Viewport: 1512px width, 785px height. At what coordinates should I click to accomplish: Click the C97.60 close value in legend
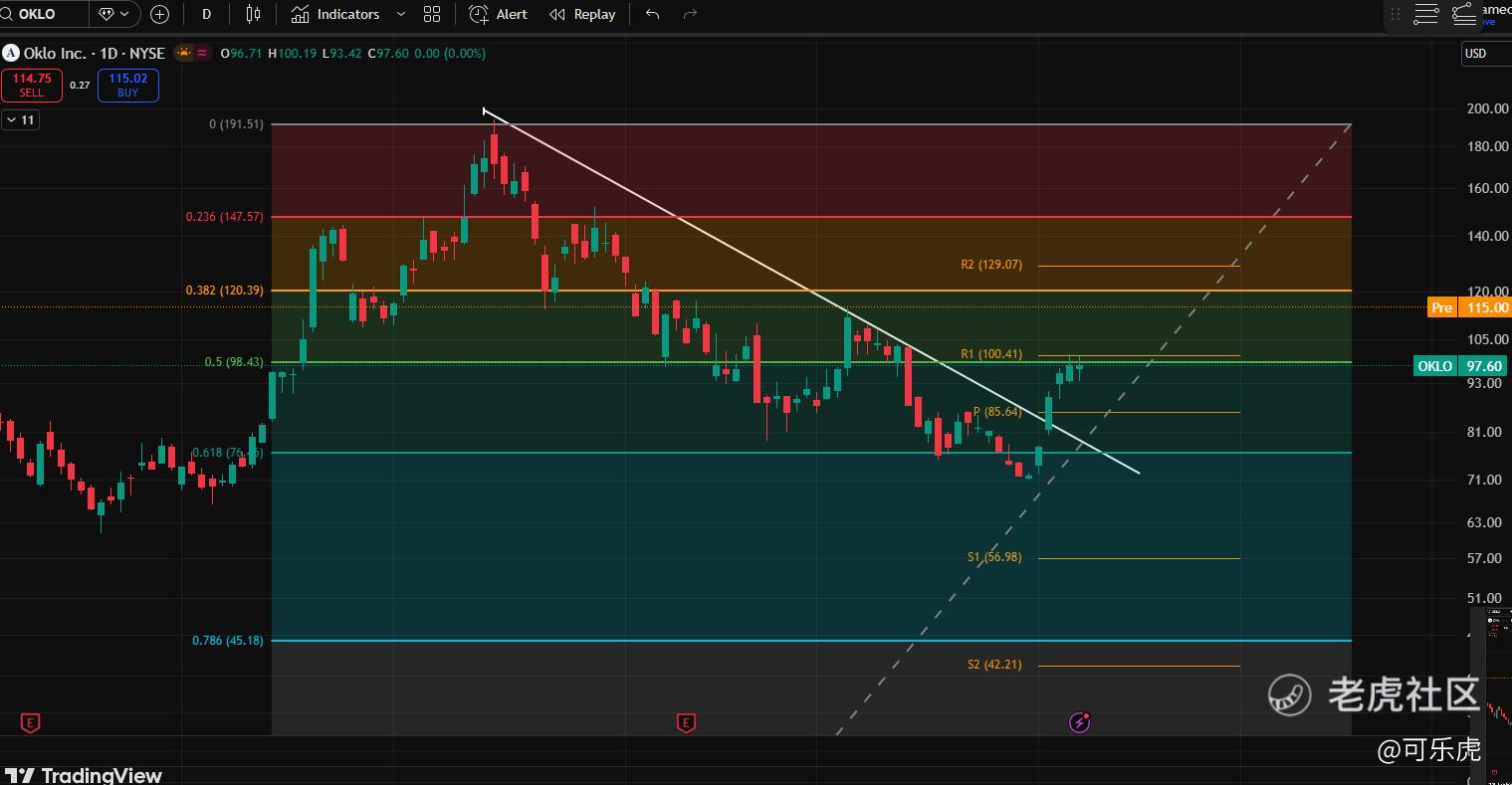click(x=388, y=53)
